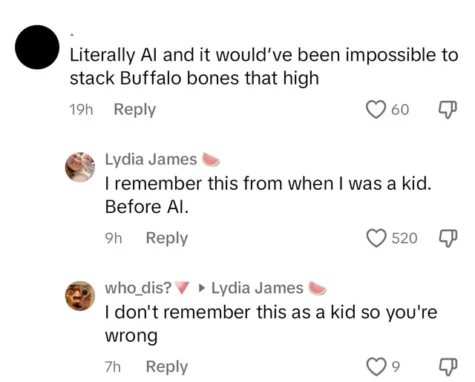The height and width of the screenshot is (382, 475).
Task: Open Lydia James mention in who_dis? reply header
Action: point(257,288)
